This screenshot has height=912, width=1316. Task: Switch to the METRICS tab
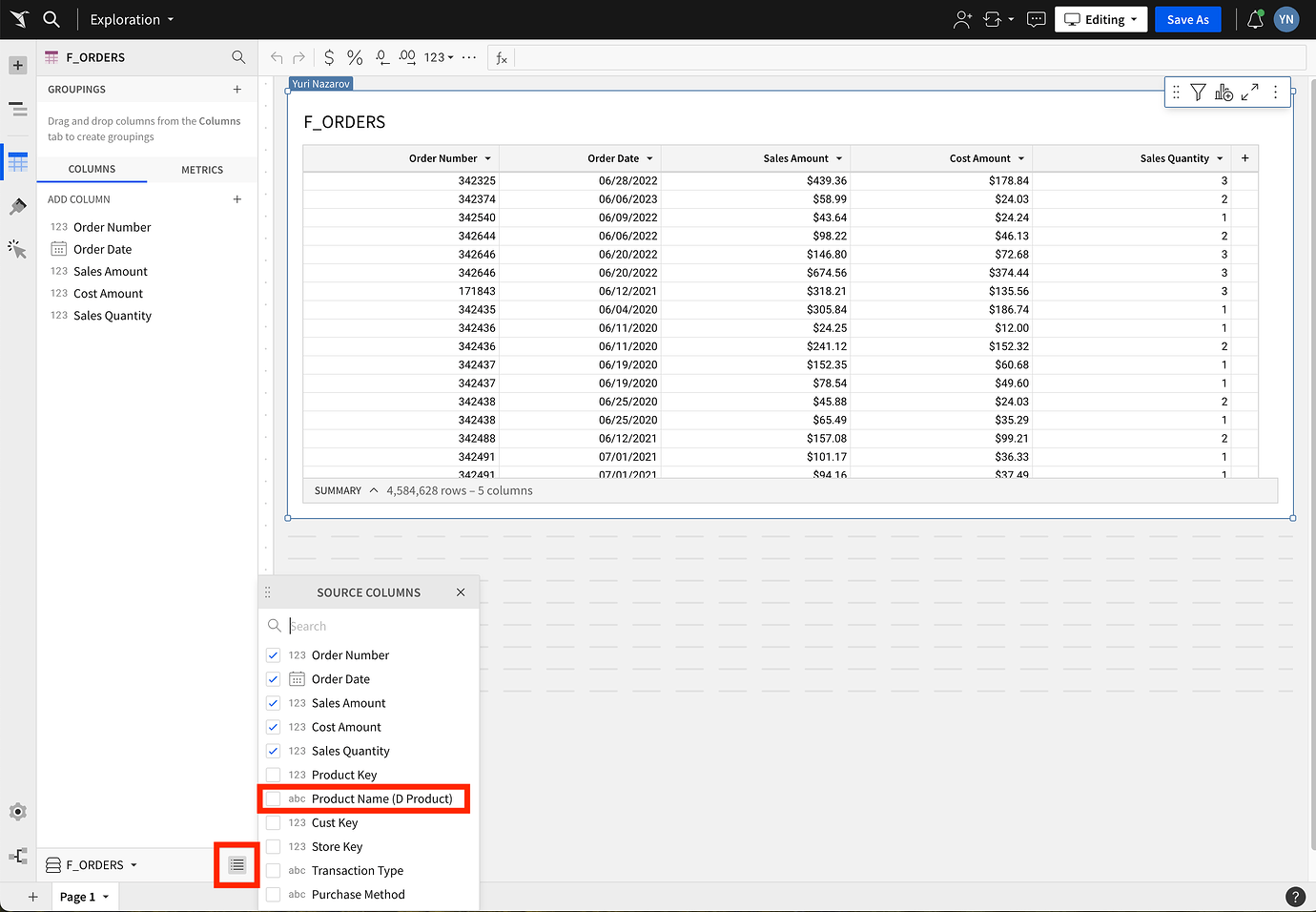point(202,169)
